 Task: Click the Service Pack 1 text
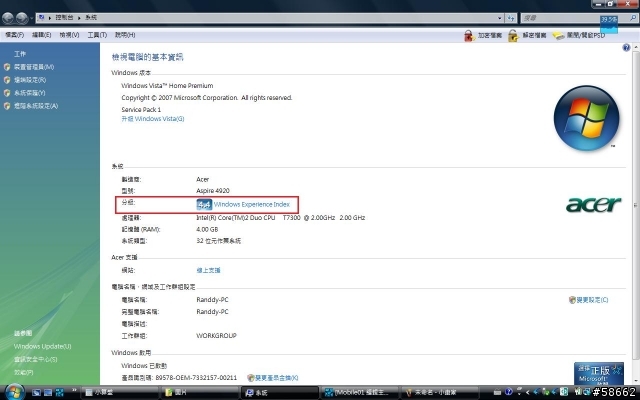coord(141,109)
